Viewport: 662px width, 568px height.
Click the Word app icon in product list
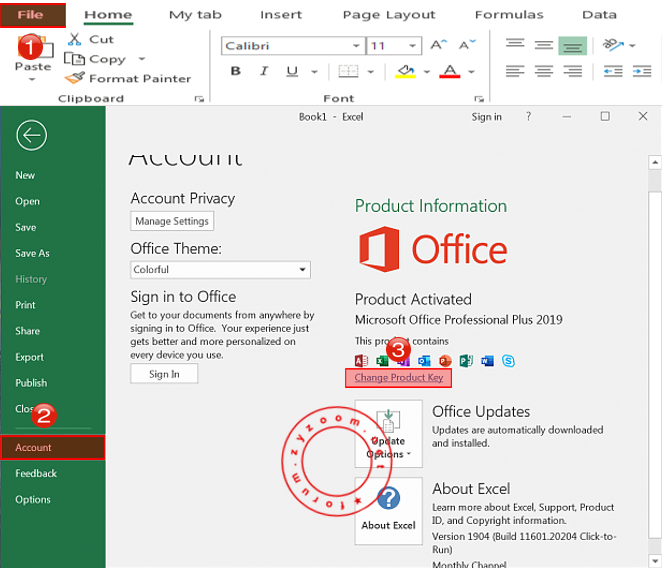point(487,361)
